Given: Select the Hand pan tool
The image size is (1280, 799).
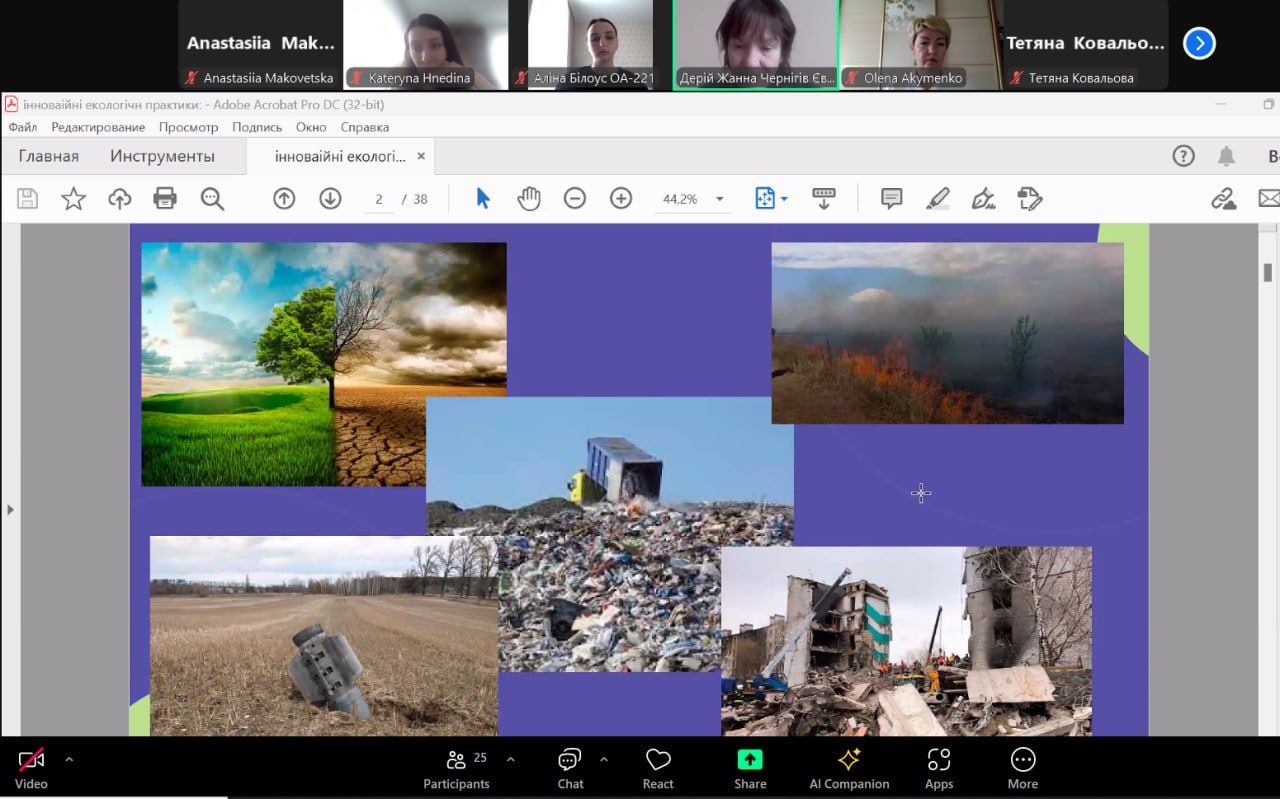Looking at the screenshot, I should point(528,199).
